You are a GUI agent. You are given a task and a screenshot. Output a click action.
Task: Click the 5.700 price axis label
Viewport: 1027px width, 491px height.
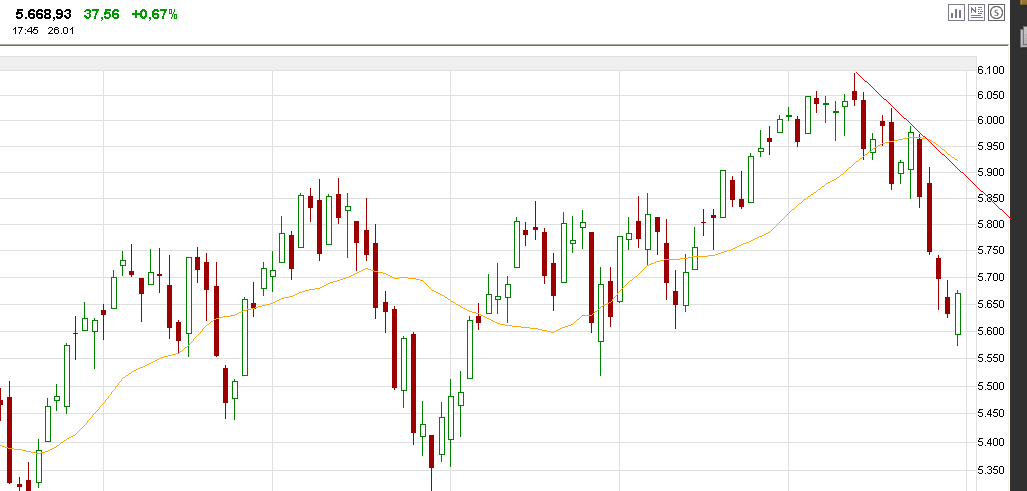coord(990,278)
